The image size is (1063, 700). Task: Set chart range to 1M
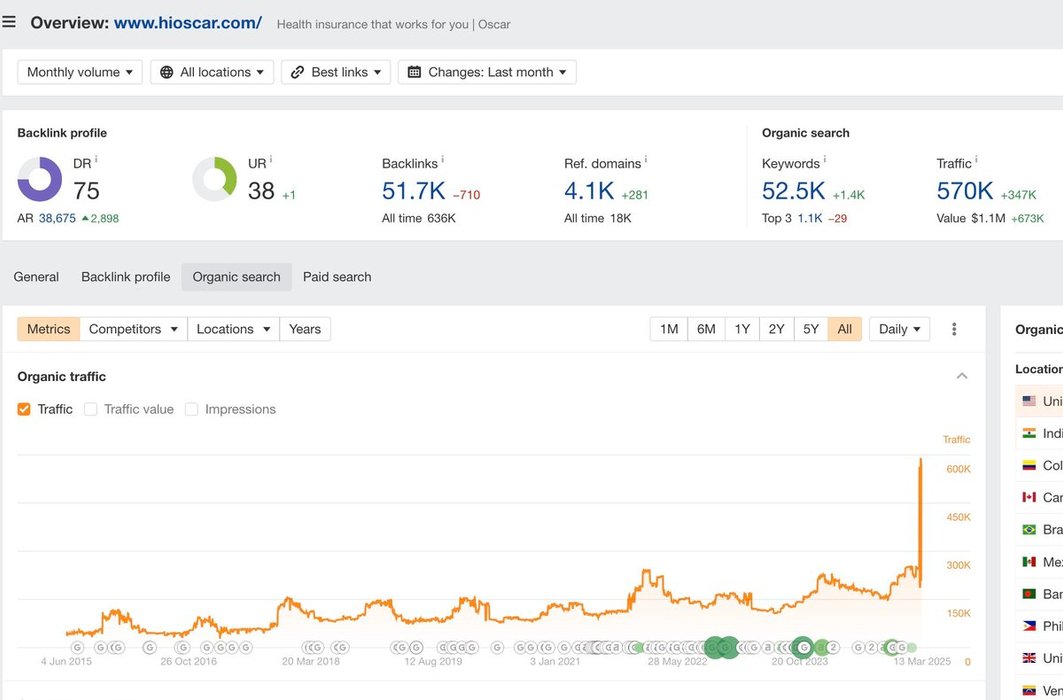pyautogui.click(x=669, y=329)
